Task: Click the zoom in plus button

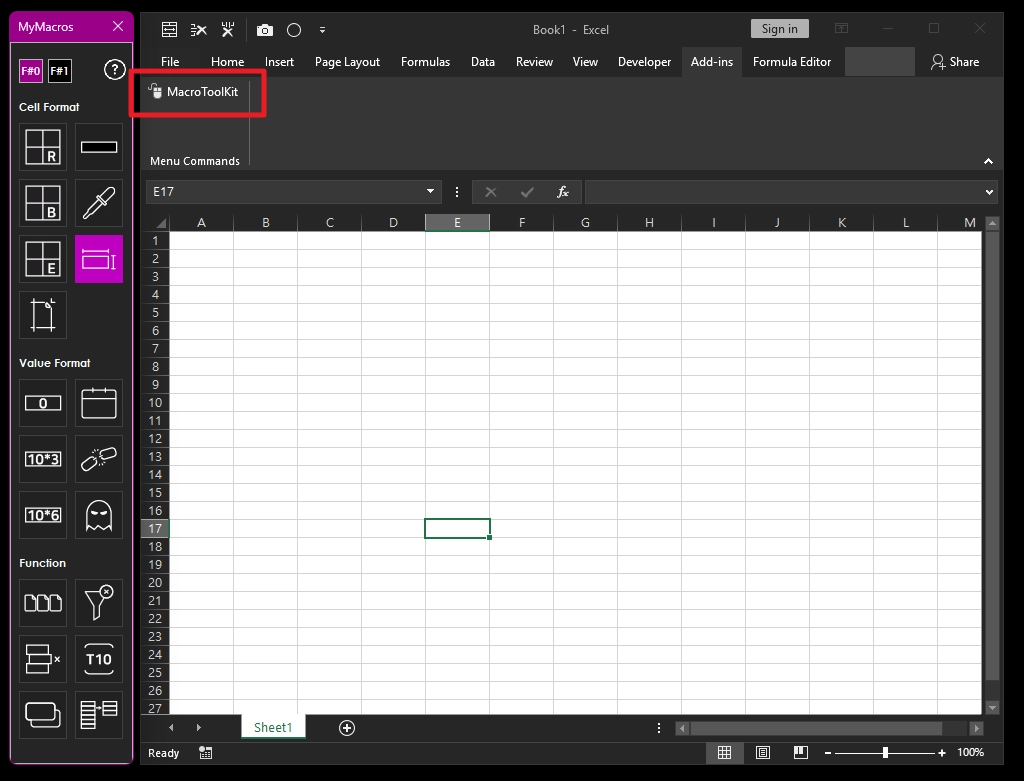Action: pos(942,753)
